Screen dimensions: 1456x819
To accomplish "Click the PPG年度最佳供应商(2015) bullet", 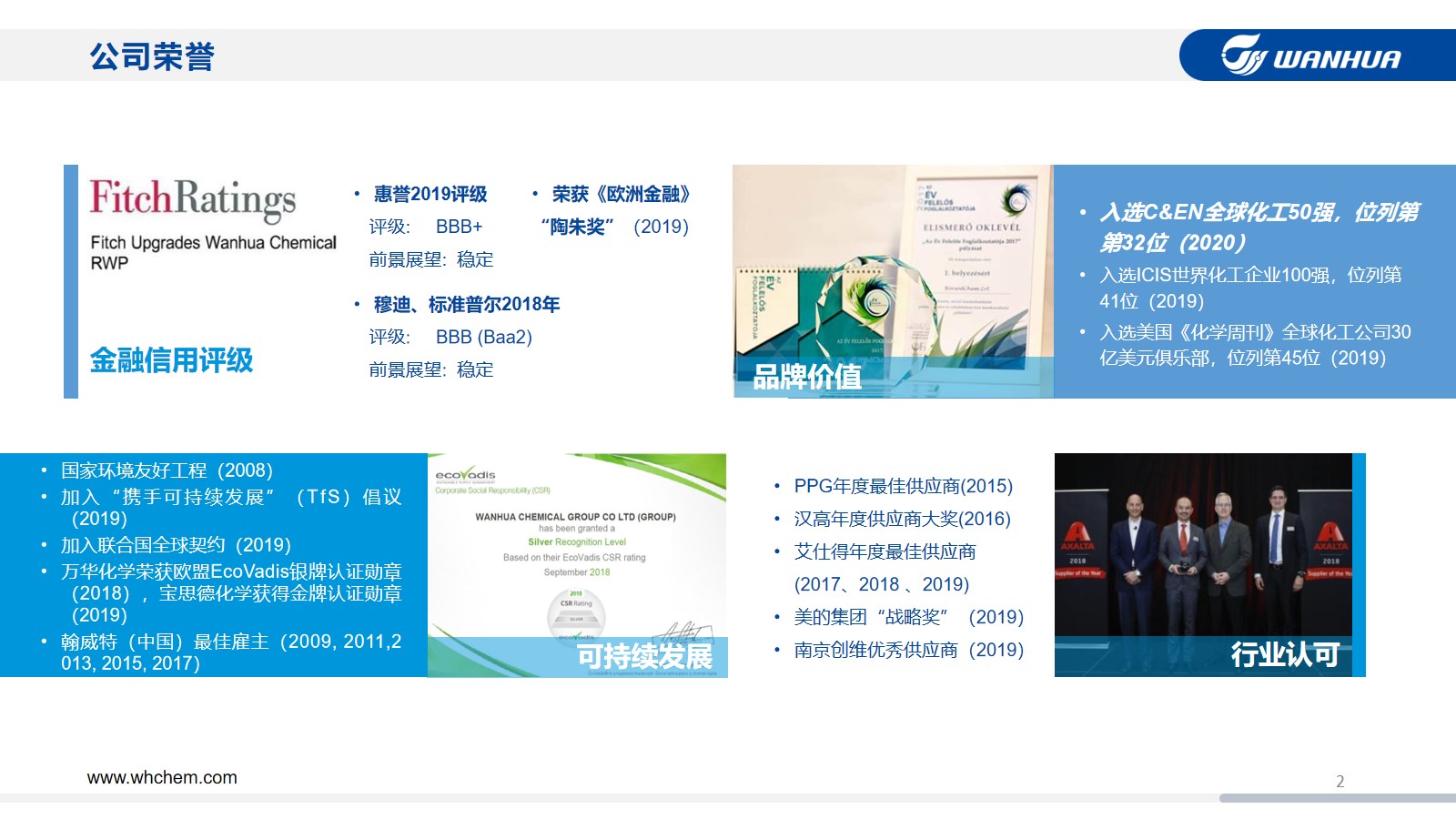I will 903,487.
